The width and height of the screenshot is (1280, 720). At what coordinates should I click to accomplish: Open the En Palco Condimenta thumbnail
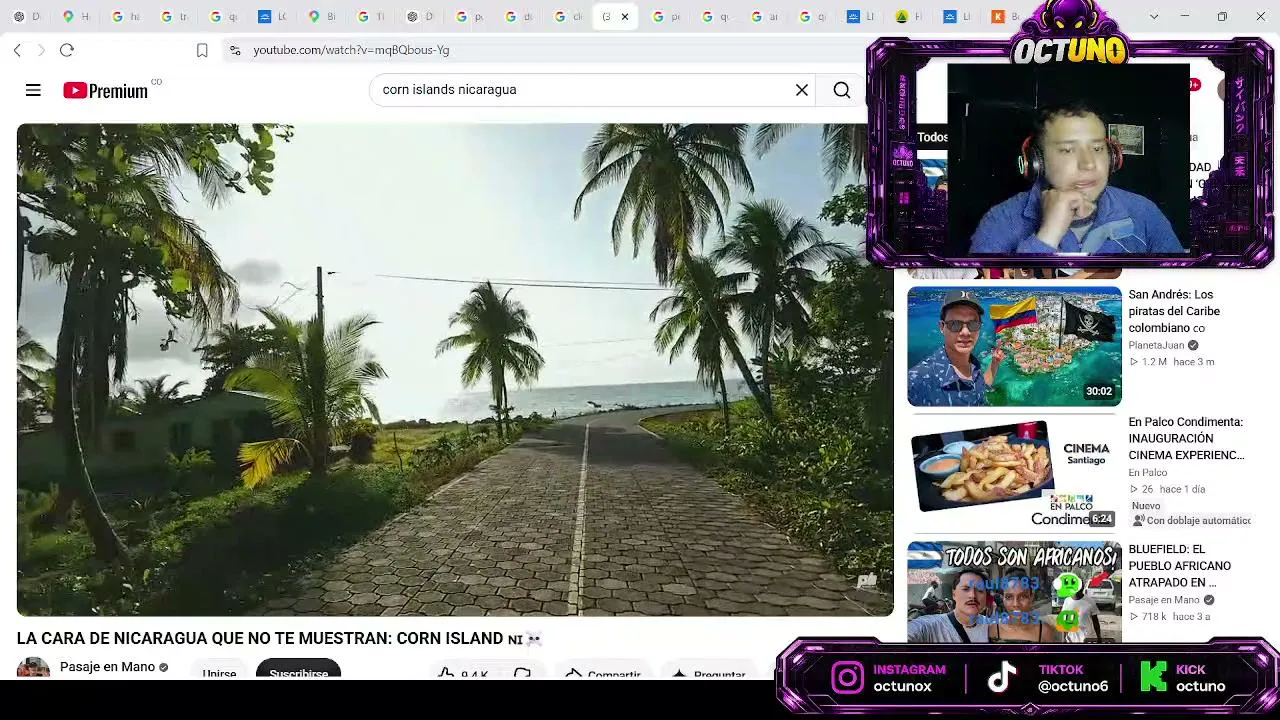(x=1014, y=472)
